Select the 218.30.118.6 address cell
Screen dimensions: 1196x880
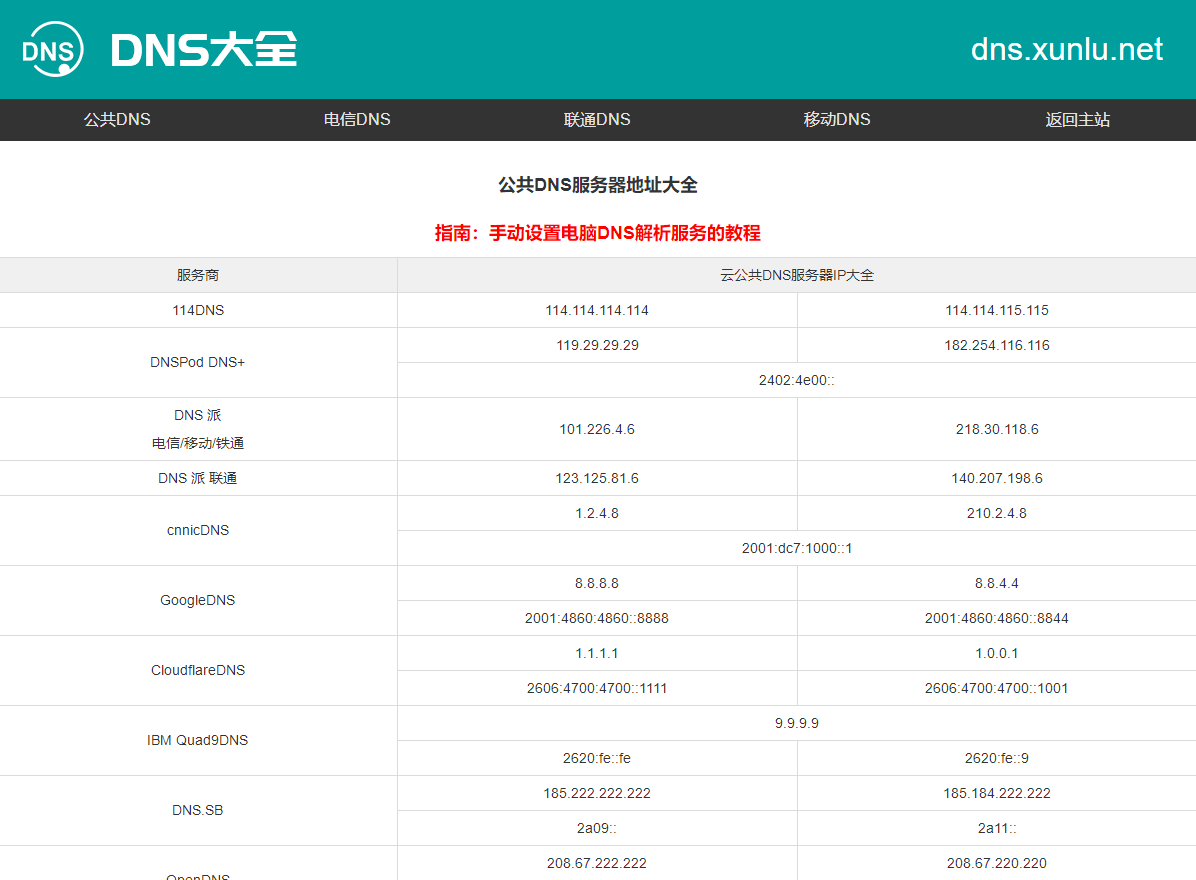click(996, 429)
